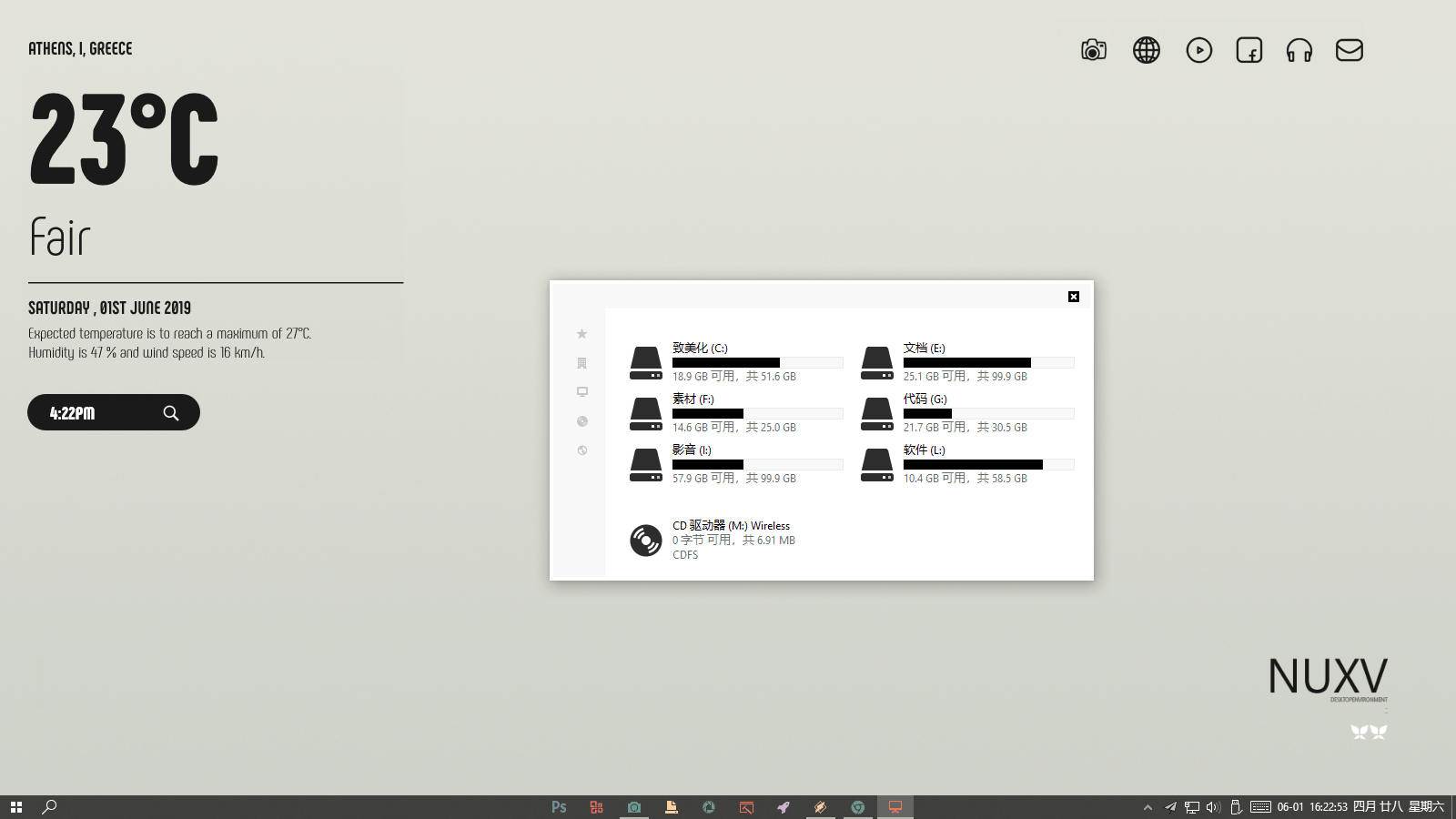Select CD drive (M:) Wireless
Image resolution: width=1456 pixels, height=819 pixels.
coord(731,526)
